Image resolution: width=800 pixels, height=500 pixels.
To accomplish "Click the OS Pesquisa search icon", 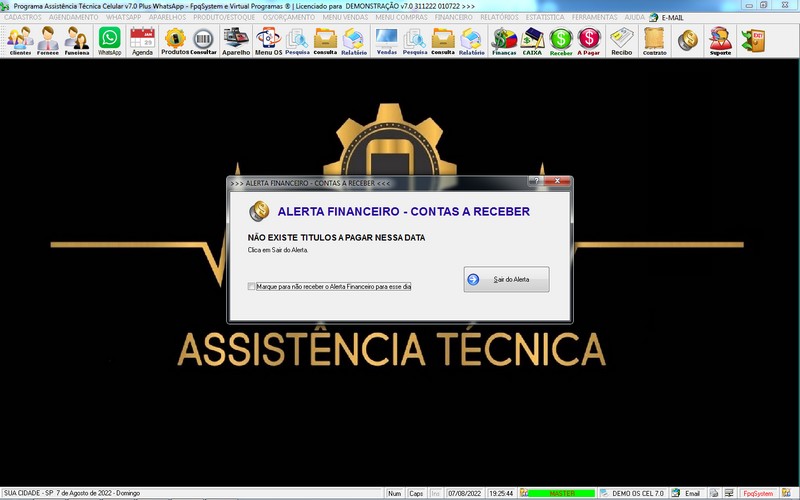I will tap(297, 41).
